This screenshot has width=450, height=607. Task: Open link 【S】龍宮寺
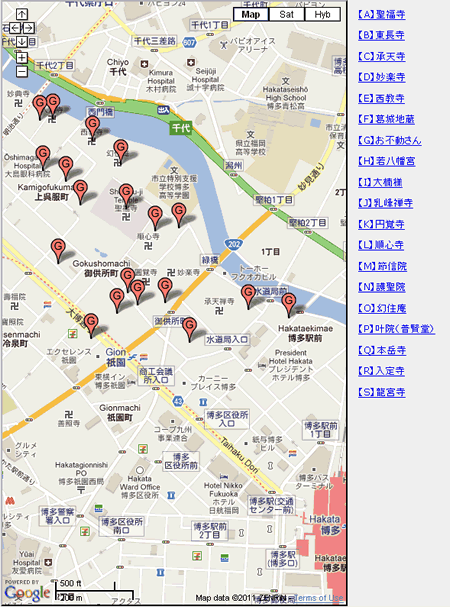coord(381,392)
